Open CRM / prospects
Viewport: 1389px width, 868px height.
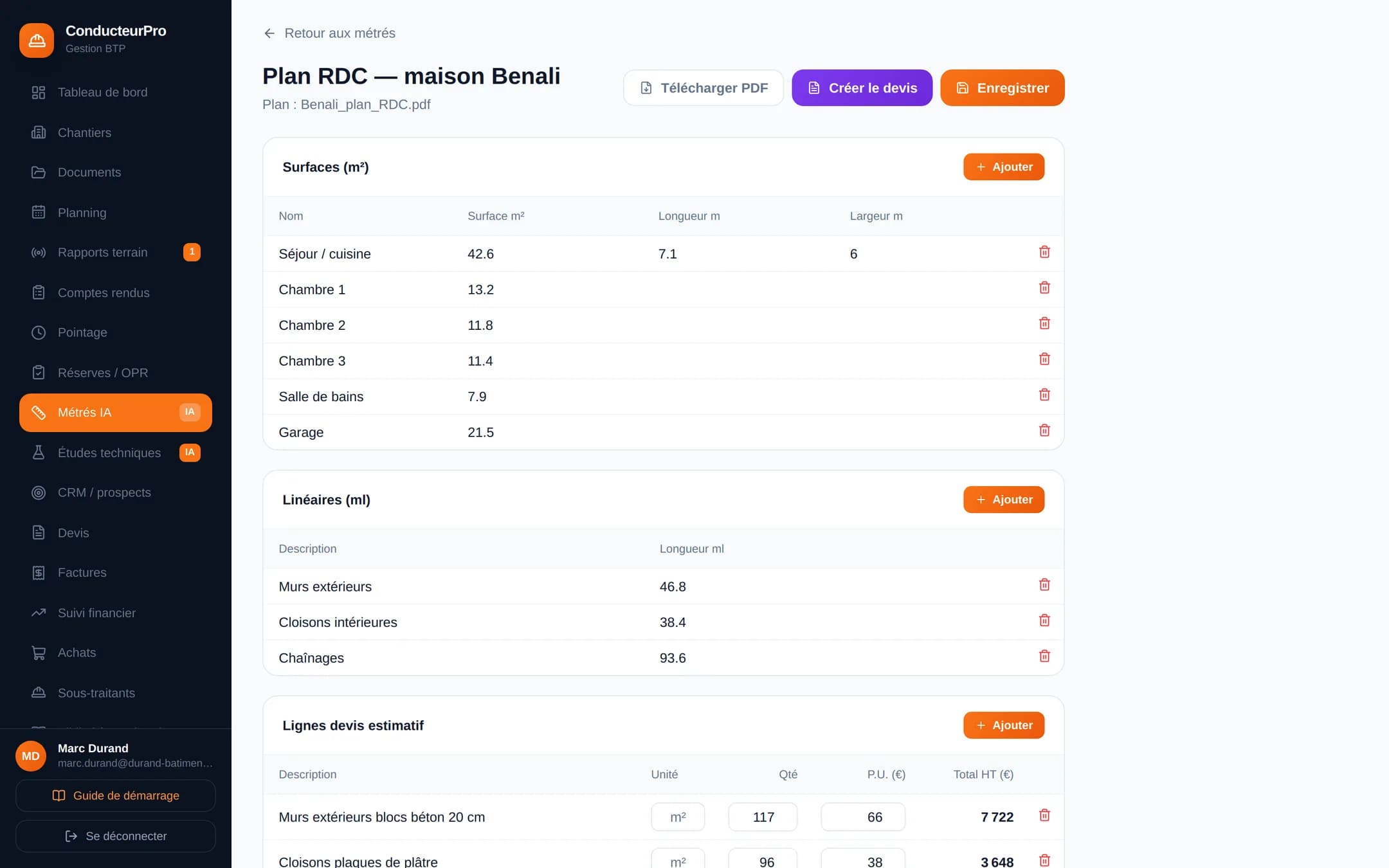coord(116,493)
